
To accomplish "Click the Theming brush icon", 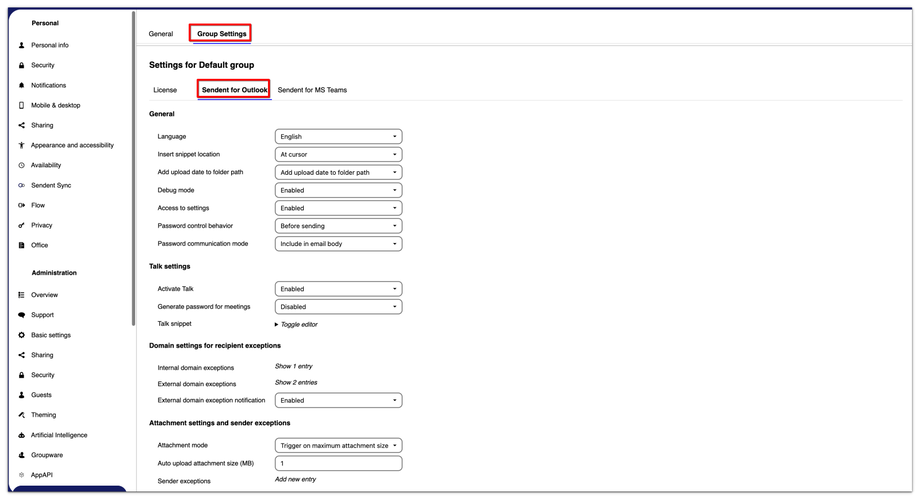I will point(22,414).
